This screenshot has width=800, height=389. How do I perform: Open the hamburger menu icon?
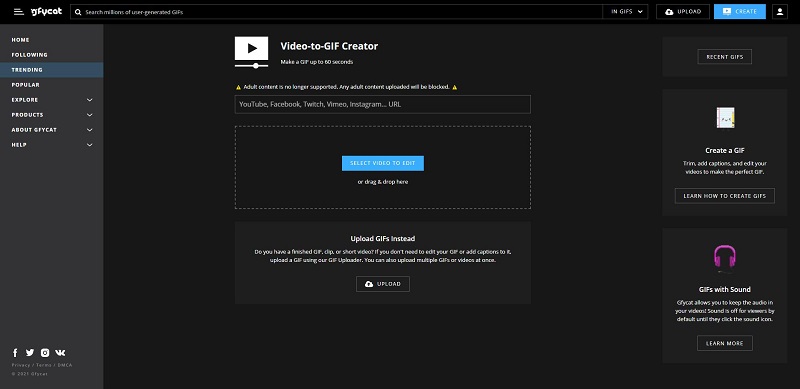[19, 12]
